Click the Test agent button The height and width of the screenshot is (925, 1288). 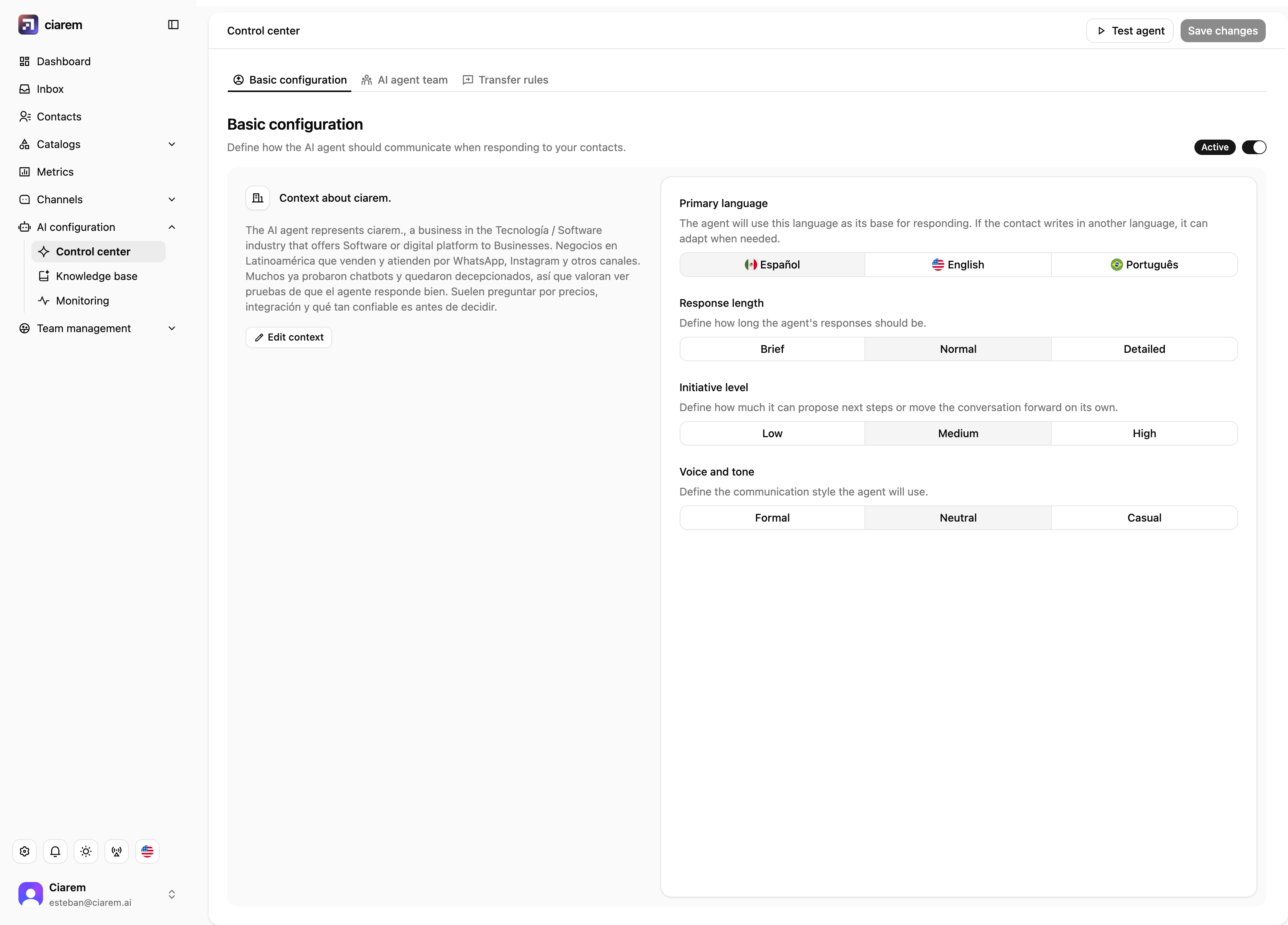click(1130, 31)
